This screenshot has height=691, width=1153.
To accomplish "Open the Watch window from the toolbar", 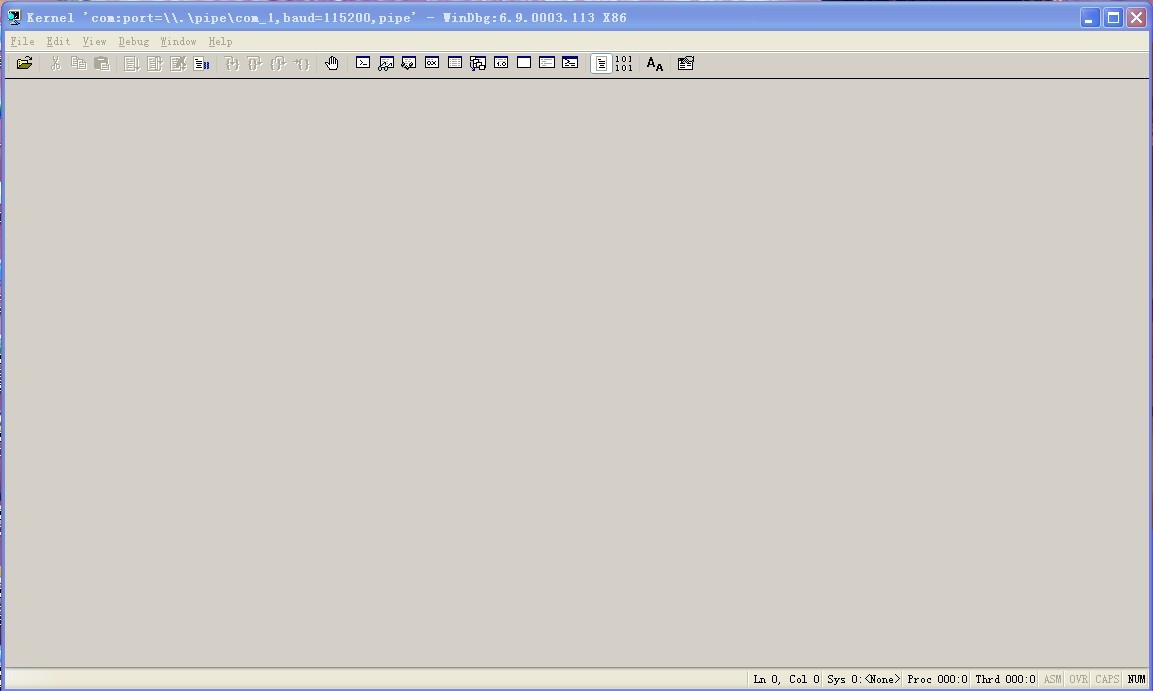I will coord(386,63).
